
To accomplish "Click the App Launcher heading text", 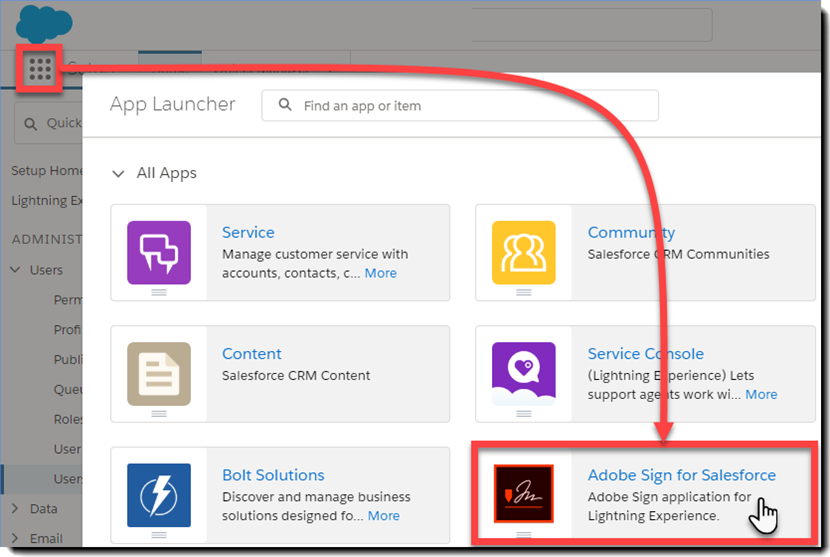I will pos(173,104).
